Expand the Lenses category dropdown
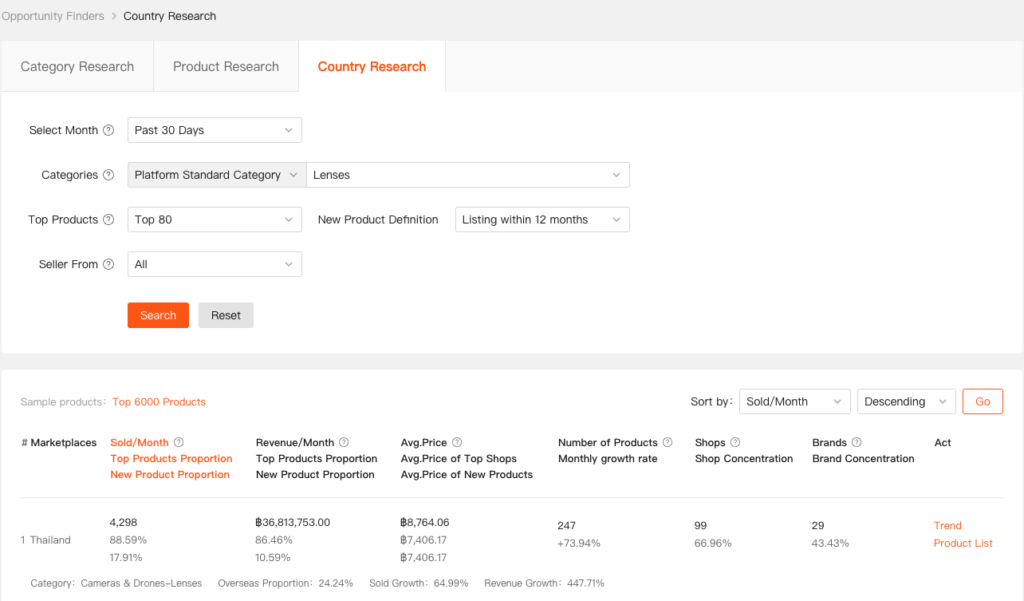Screen dimensions: 1024x601 click(468, 175)
